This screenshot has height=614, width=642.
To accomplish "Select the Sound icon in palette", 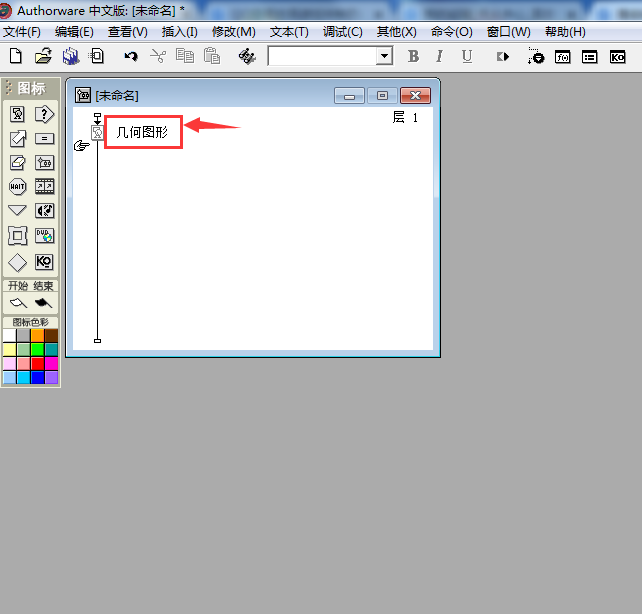I will (x=44, y=211).
